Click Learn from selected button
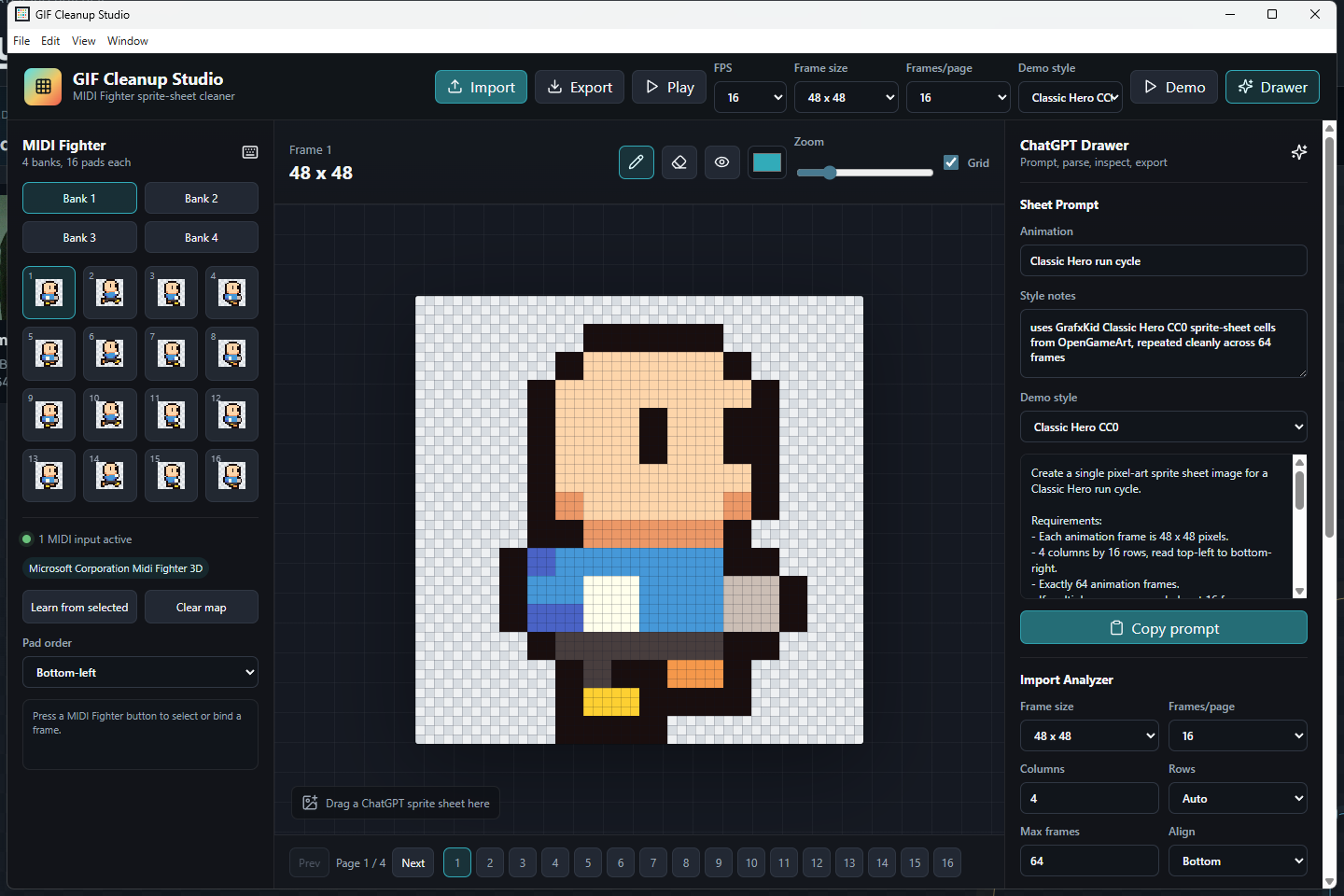The image size is (1344, 896). (79, 607)
